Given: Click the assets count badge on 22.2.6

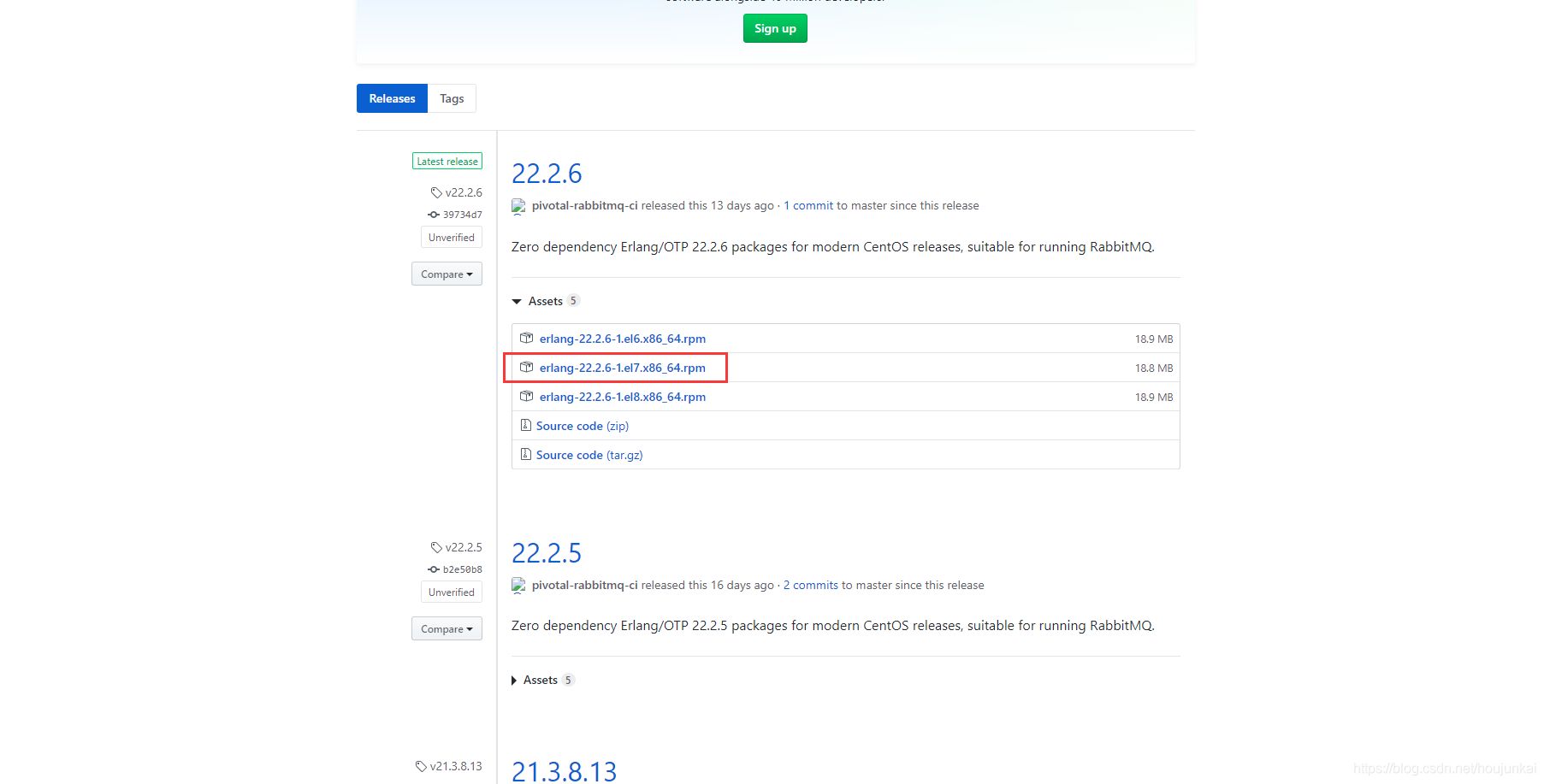Looking at the screenshot, I should point(573,301).
